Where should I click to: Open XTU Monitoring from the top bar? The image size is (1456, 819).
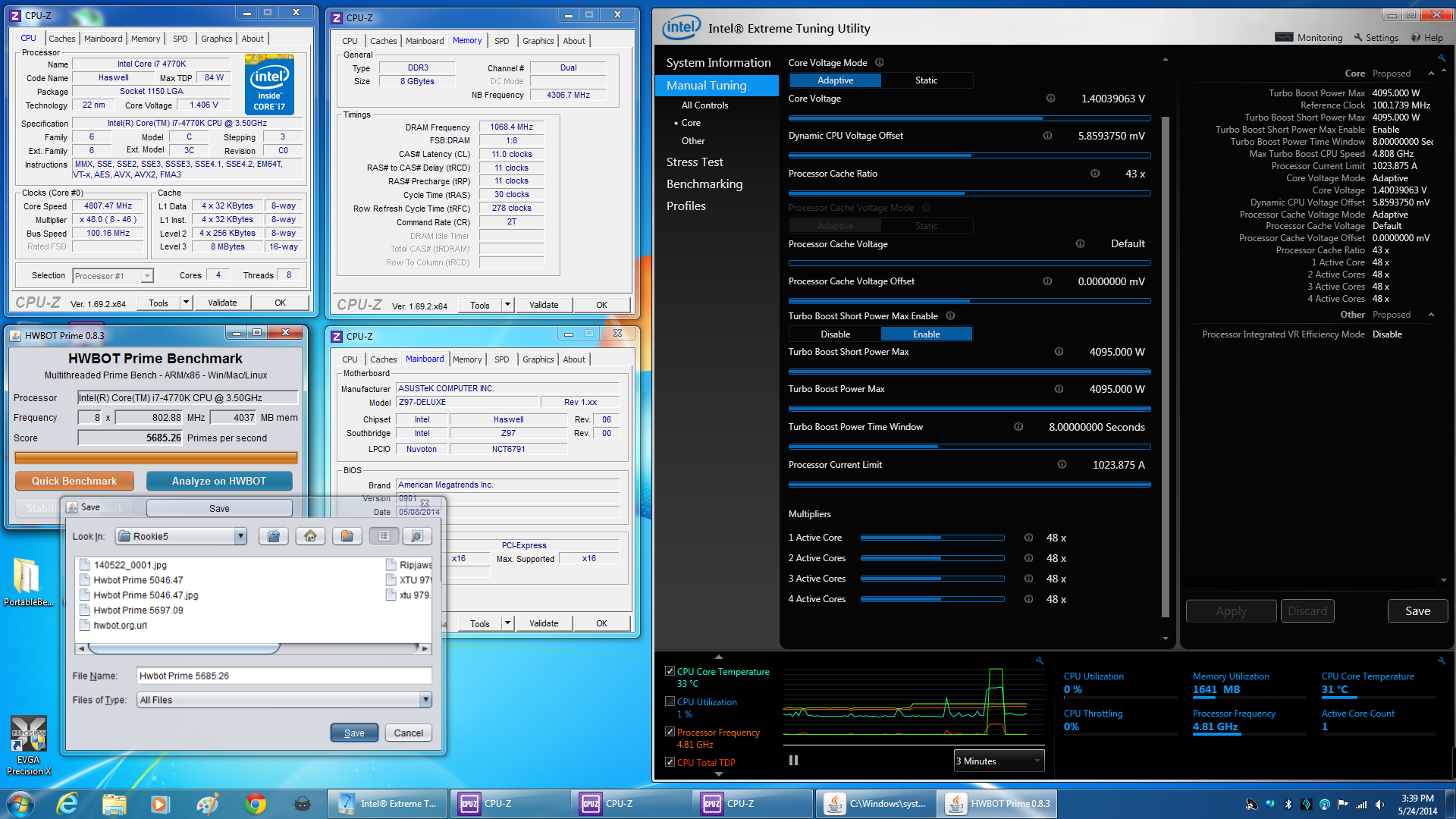point(1309,38)
